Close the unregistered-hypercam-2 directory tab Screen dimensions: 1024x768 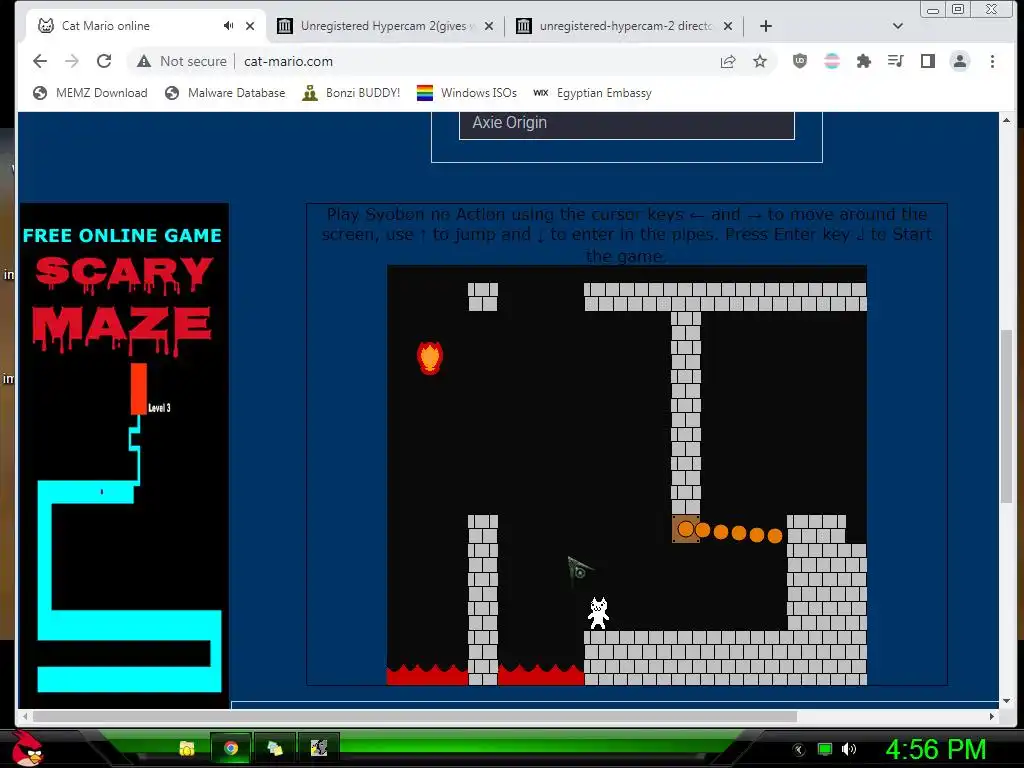[728, 26]
